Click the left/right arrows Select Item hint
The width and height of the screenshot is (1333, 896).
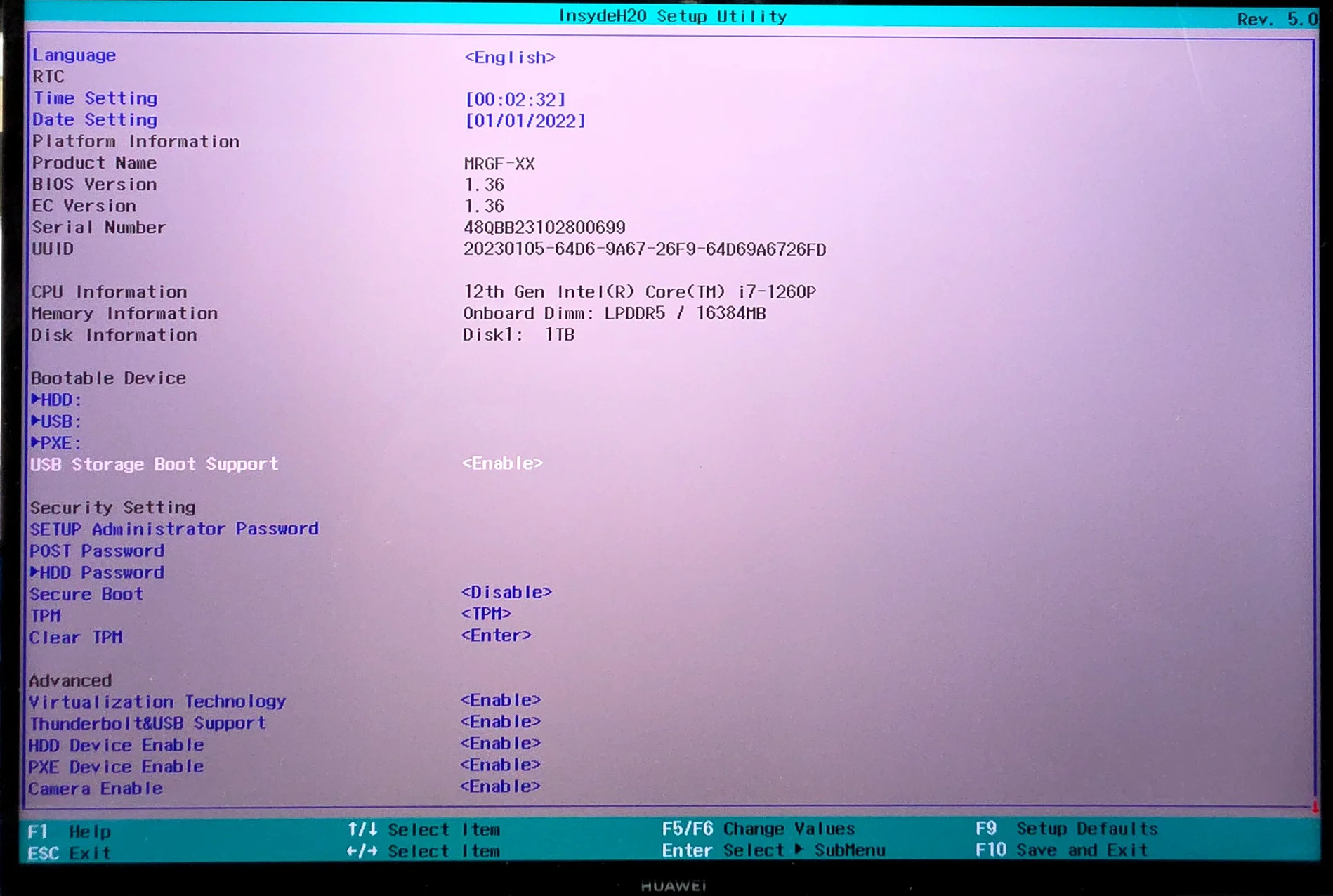point(424,851)
